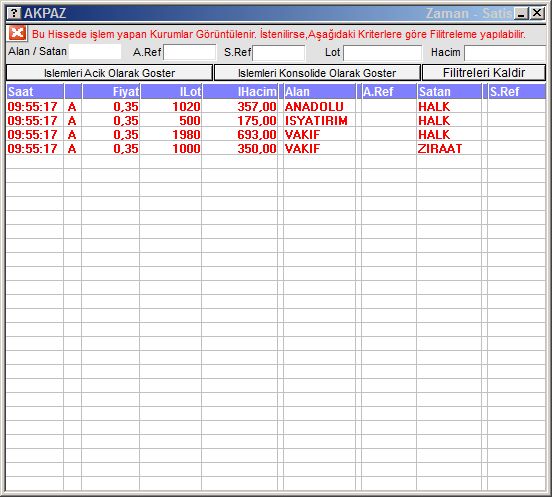Screen dimensions: 552x497
Task: Select lot value 1980
Action: click(171, 134)
